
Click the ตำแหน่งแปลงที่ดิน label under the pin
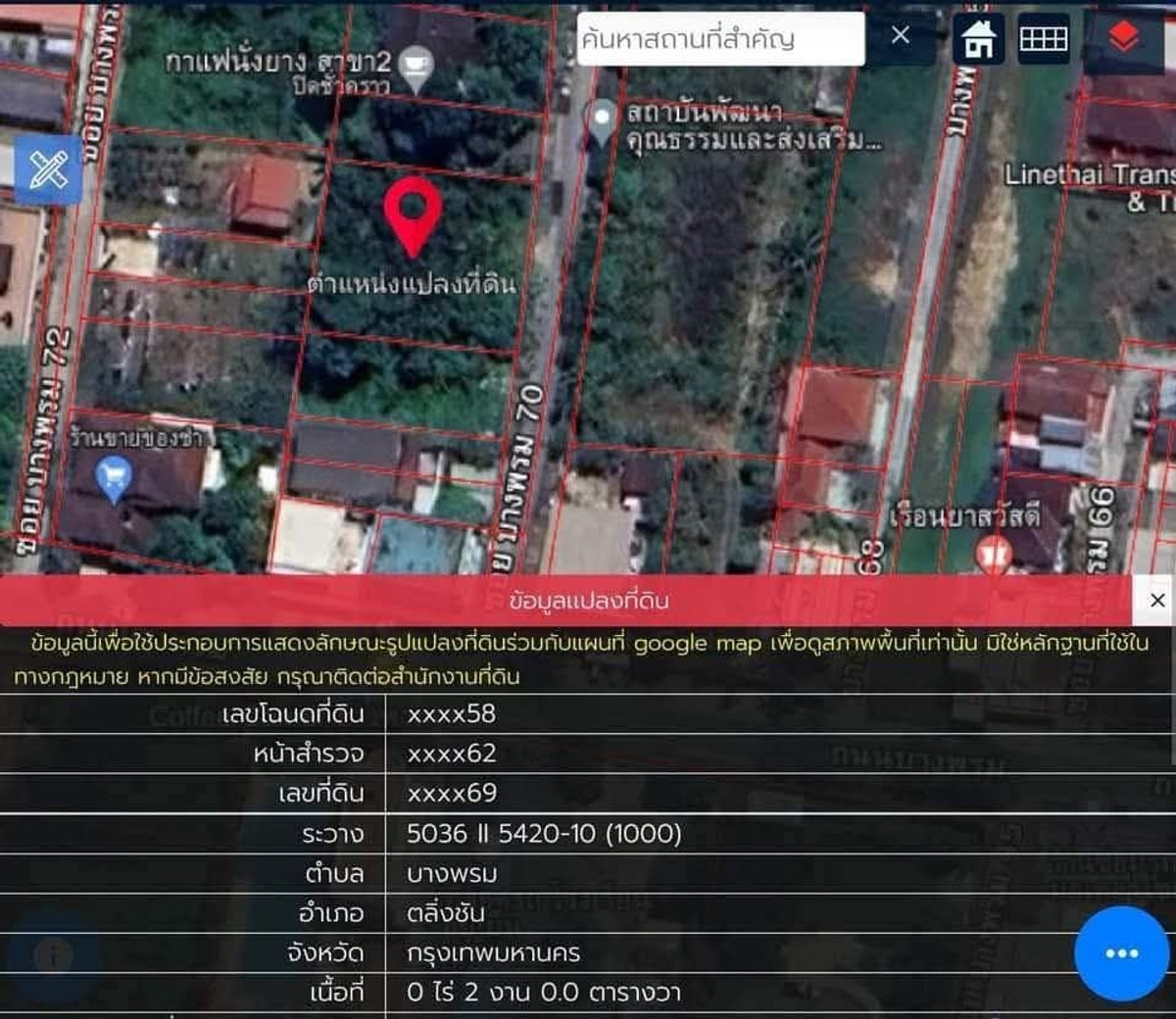pyautogui.click(x=412, y=284)
